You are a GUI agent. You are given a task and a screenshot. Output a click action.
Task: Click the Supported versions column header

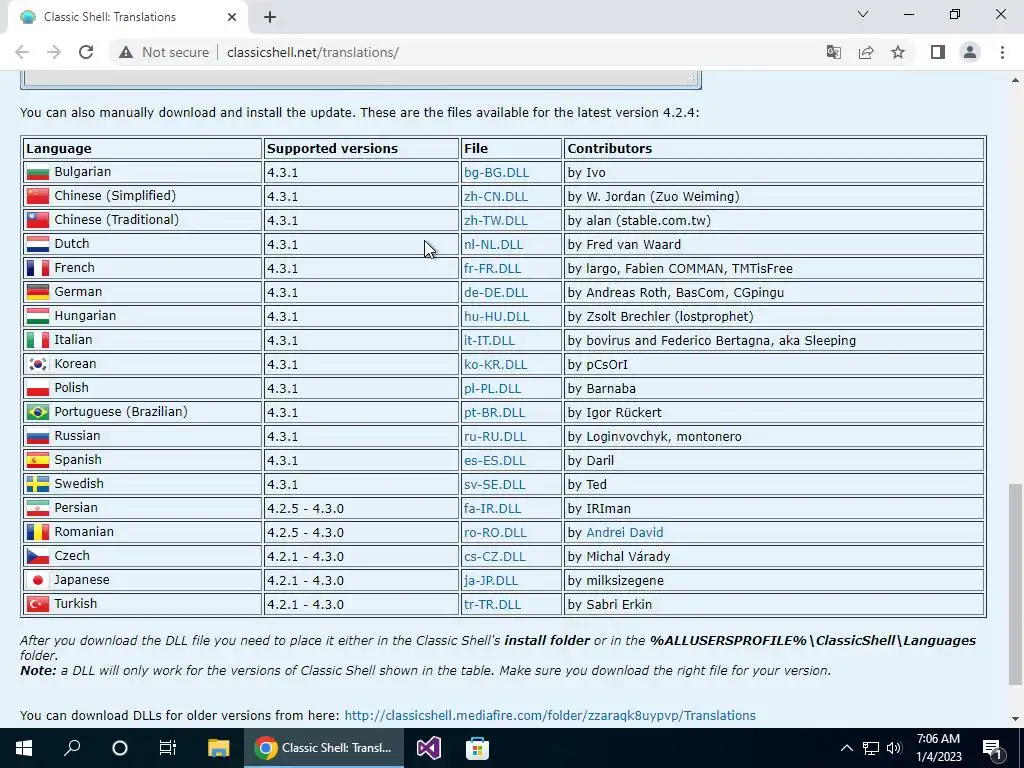click(362, 149)
